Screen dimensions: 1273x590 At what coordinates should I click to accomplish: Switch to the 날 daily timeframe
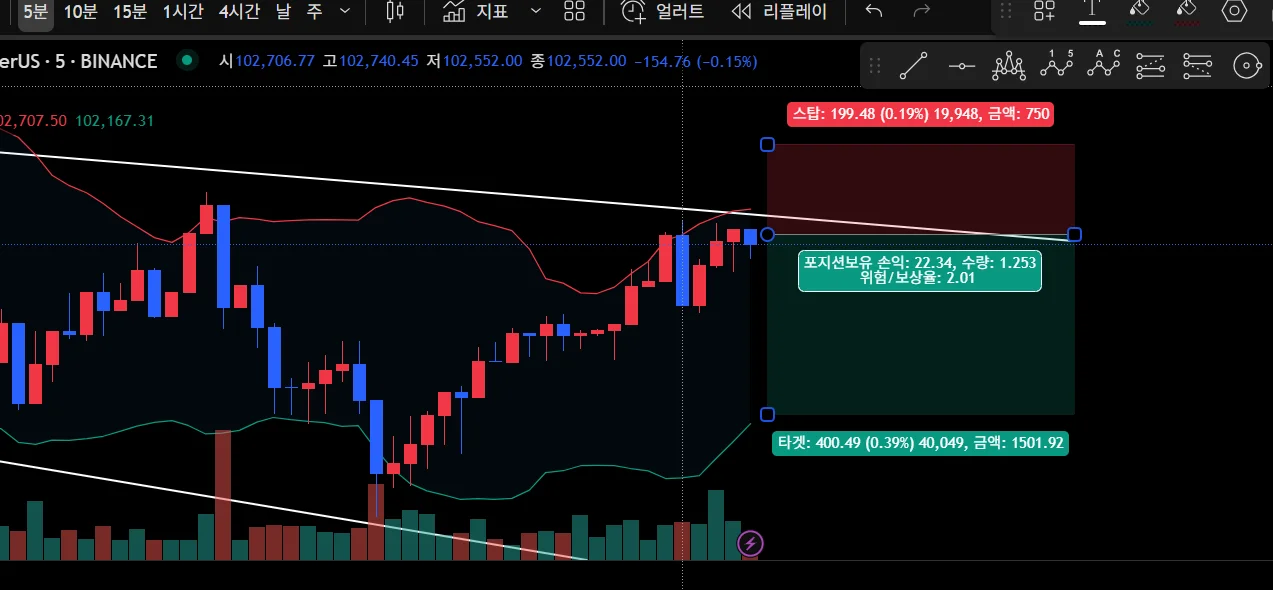click(283, 12)
